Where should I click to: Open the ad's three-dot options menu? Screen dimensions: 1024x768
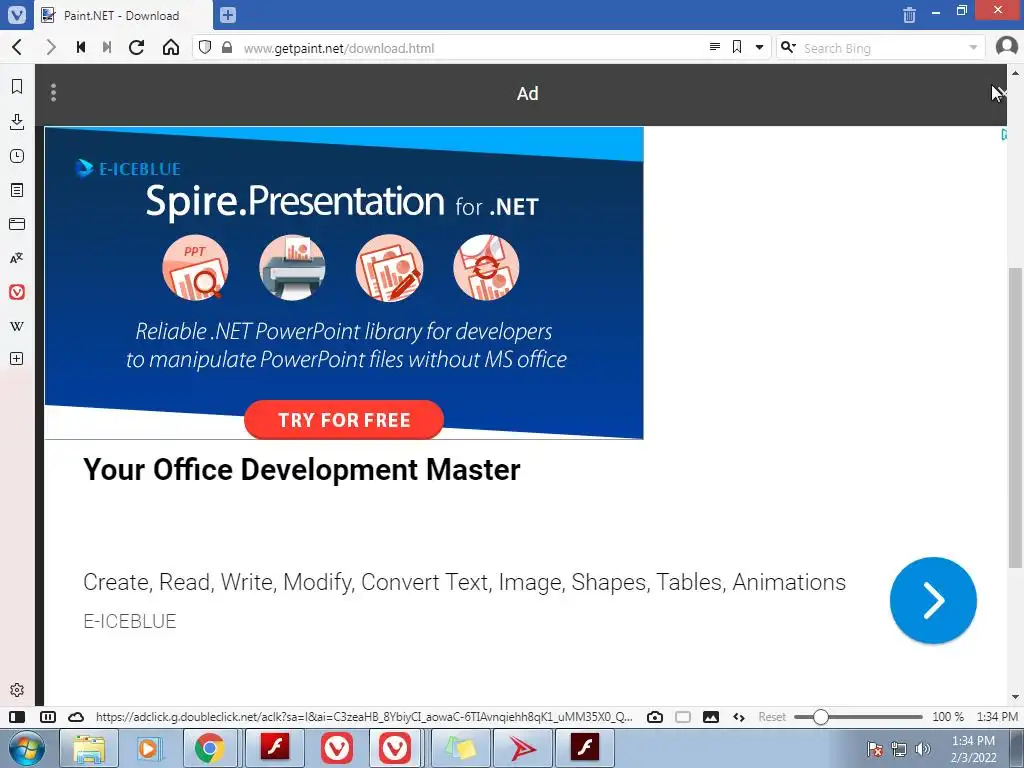[54, 93]
